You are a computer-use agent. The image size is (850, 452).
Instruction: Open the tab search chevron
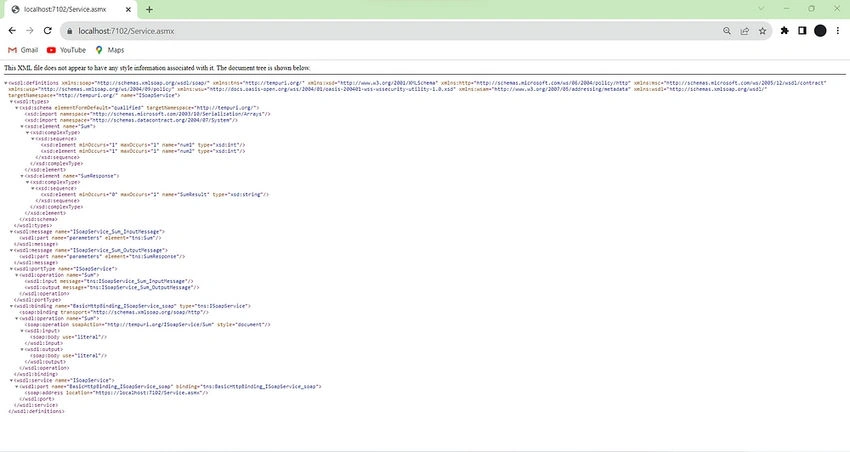pyautogui.click(x=761, y=9)
